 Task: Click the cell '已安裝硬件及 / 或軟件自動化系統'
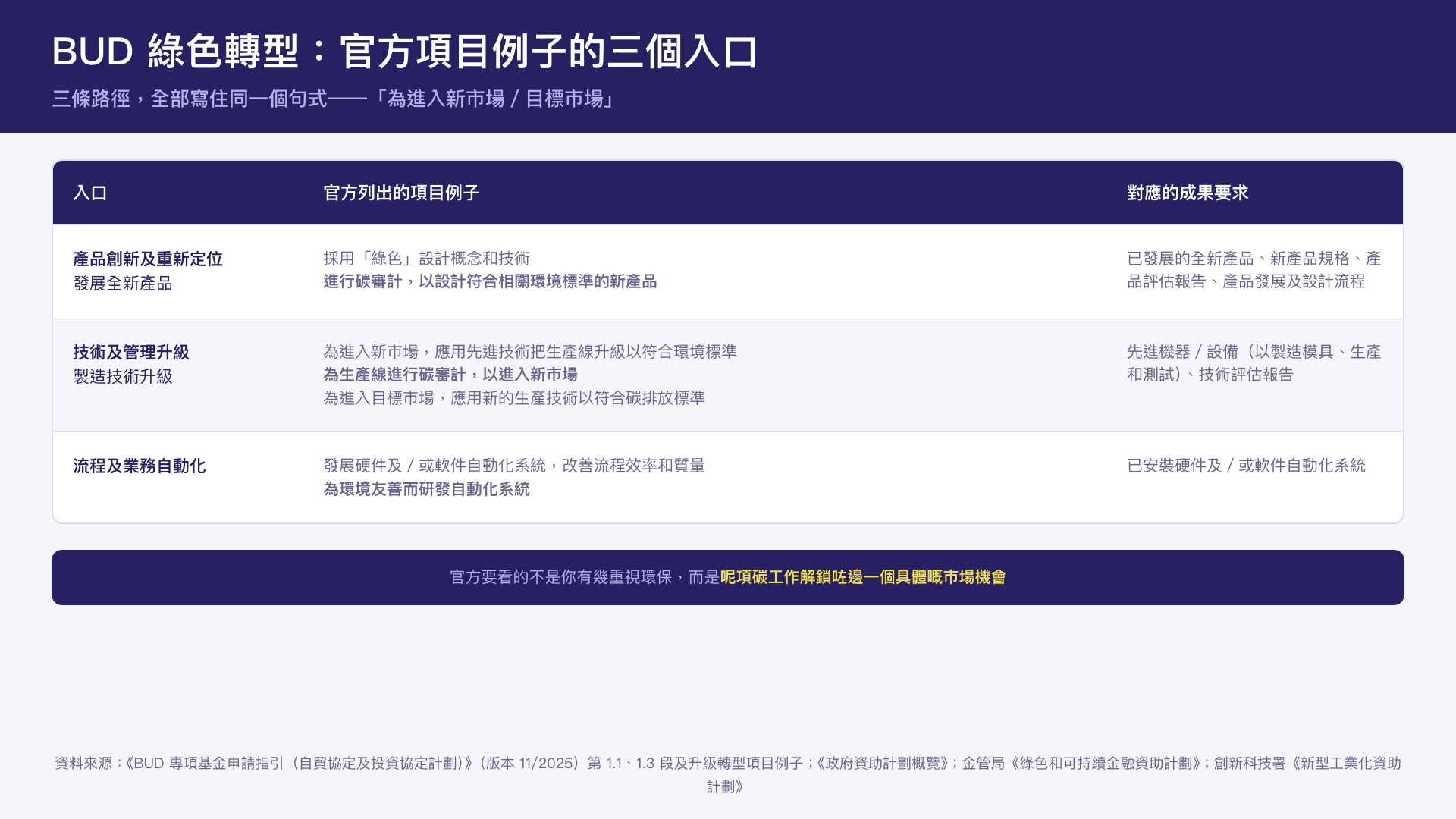pyautogui.click(x=1247, y=466)
